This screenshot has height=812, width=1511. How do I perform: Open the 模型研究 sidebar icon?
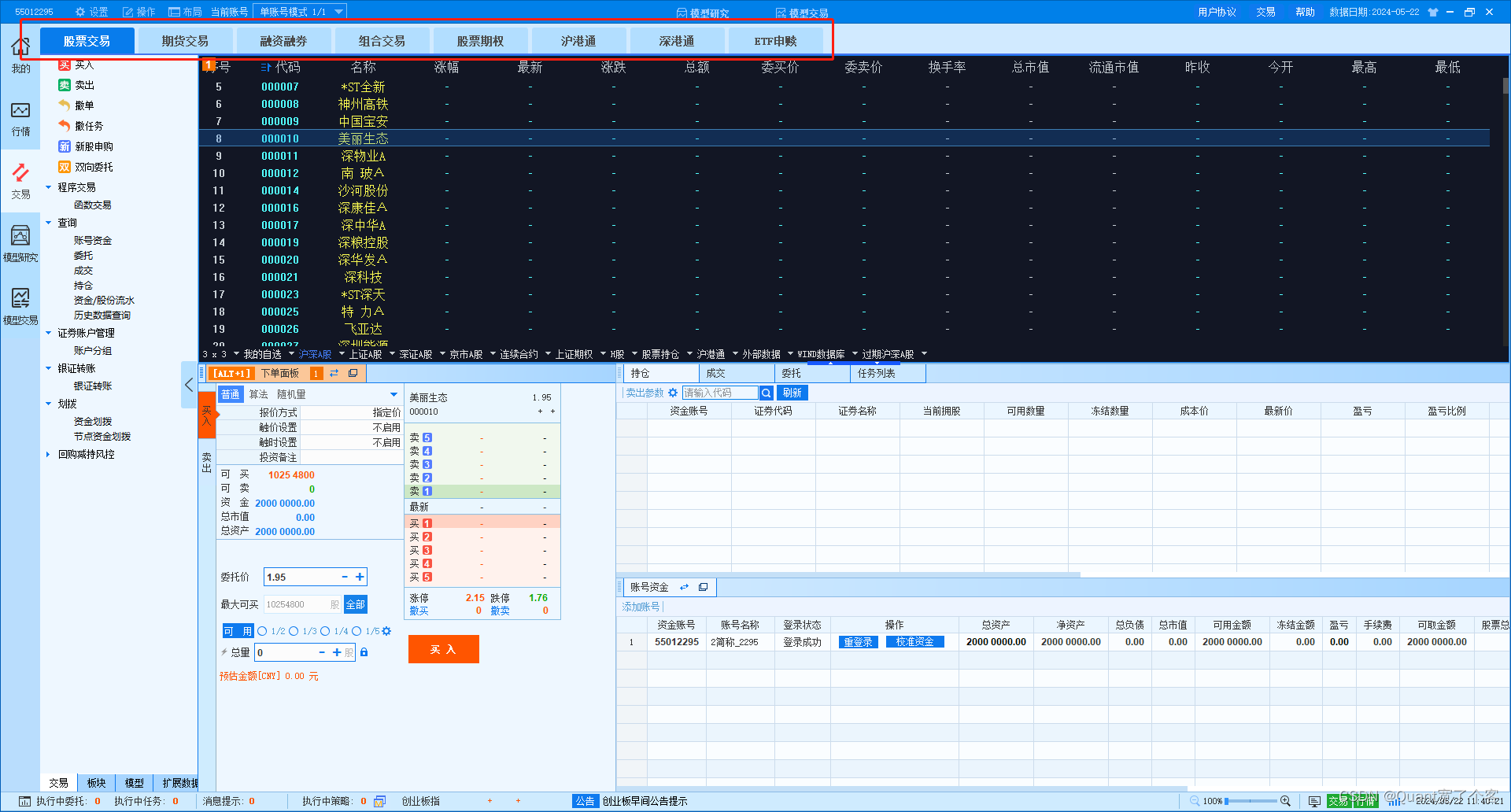point(20,243)
